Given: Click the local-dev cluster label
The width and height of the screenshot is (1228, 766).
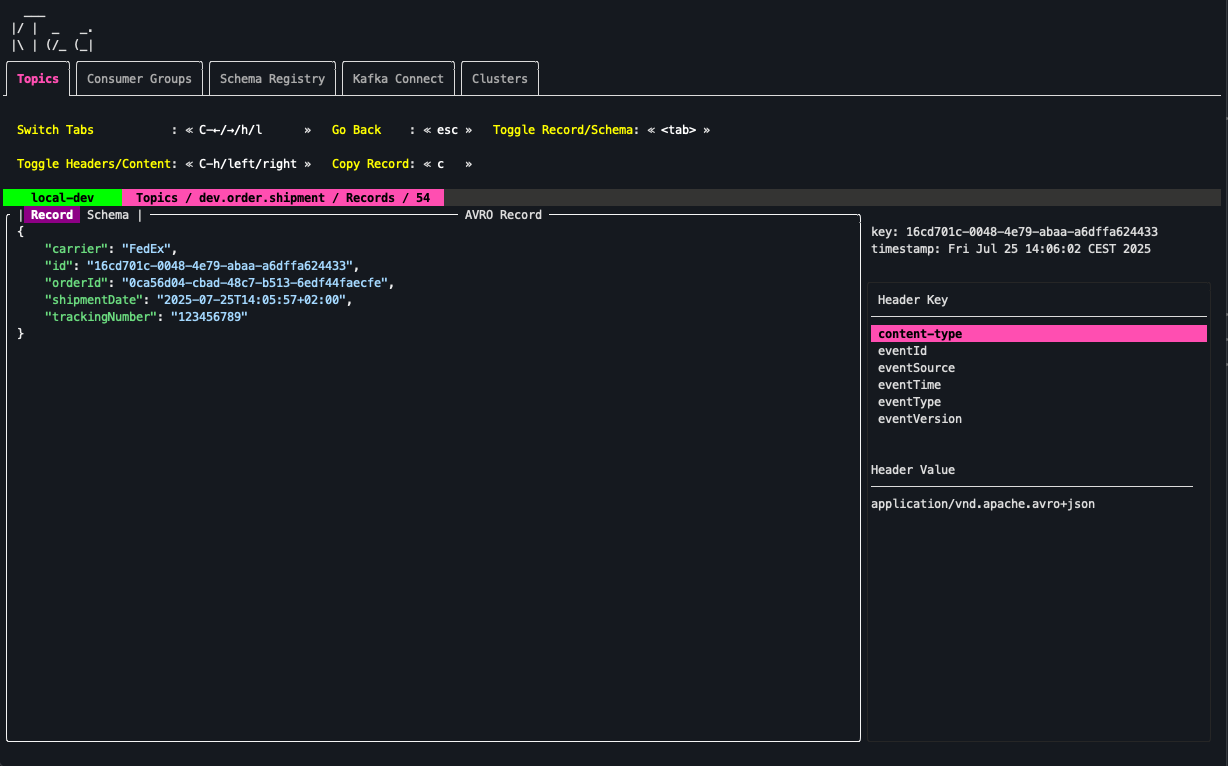Looking at the screenshot, I should (x=61, y=197).
